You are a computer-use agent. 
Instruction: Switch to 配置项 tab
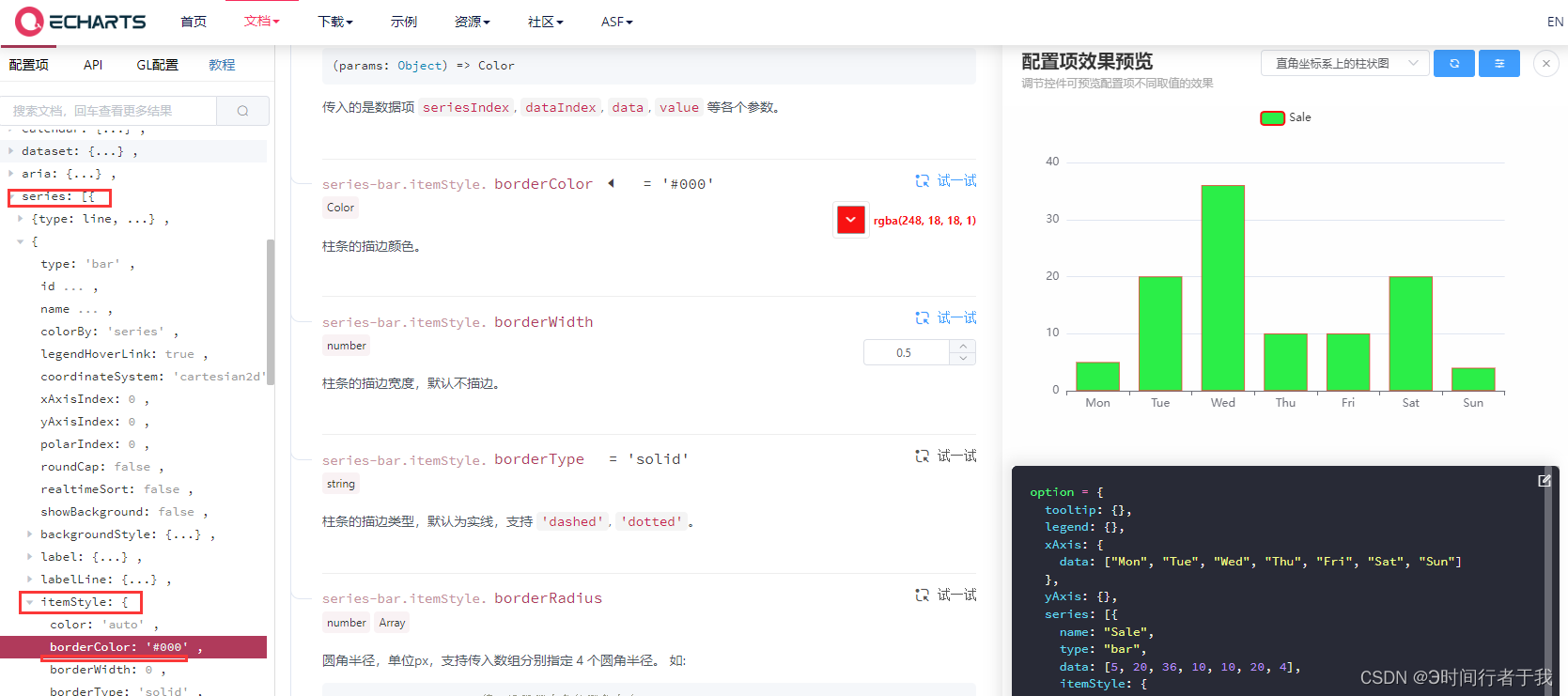(x=28, y=65)
